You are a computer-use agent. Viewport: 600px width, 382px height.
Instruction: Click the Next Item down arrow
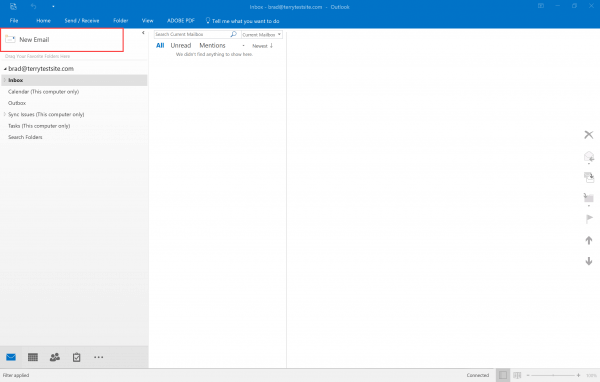pyautogui.click(x=589, y=261)
